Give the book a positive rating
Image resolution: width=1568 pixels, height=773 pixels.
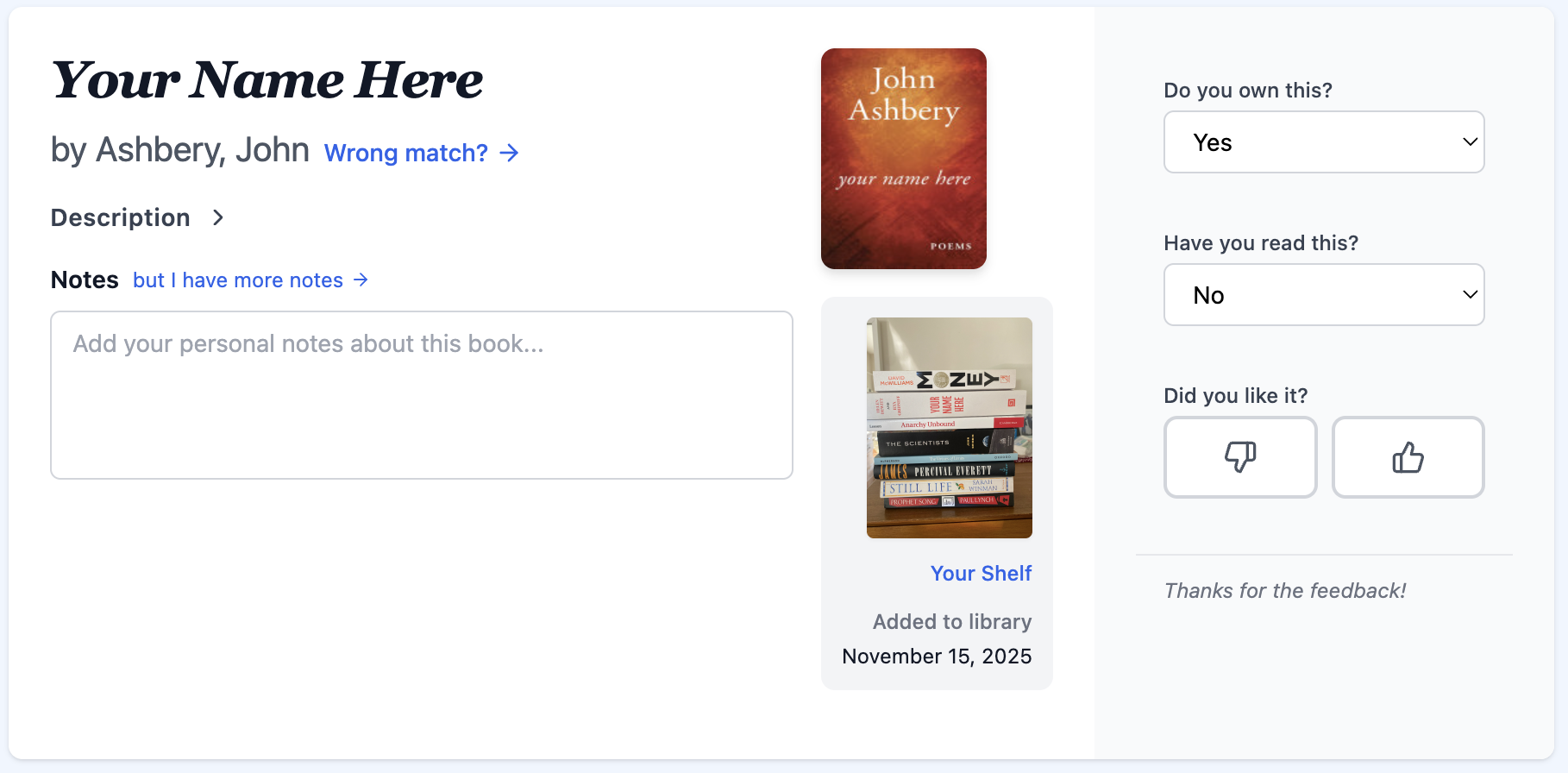1408,457
